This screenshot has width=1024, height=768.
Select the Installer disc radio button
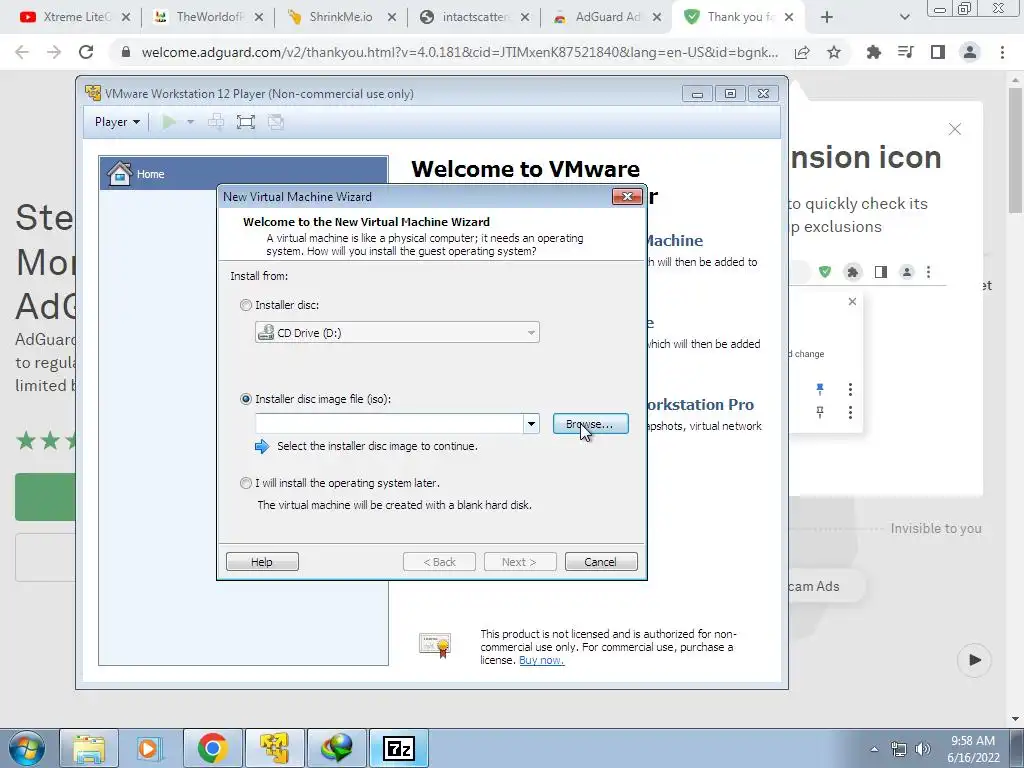coord(246,305)
